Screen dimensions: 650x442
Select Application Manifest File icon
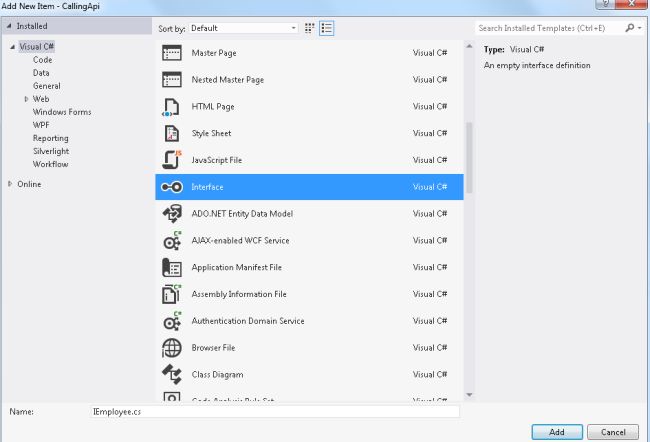(x=172, y=267)
